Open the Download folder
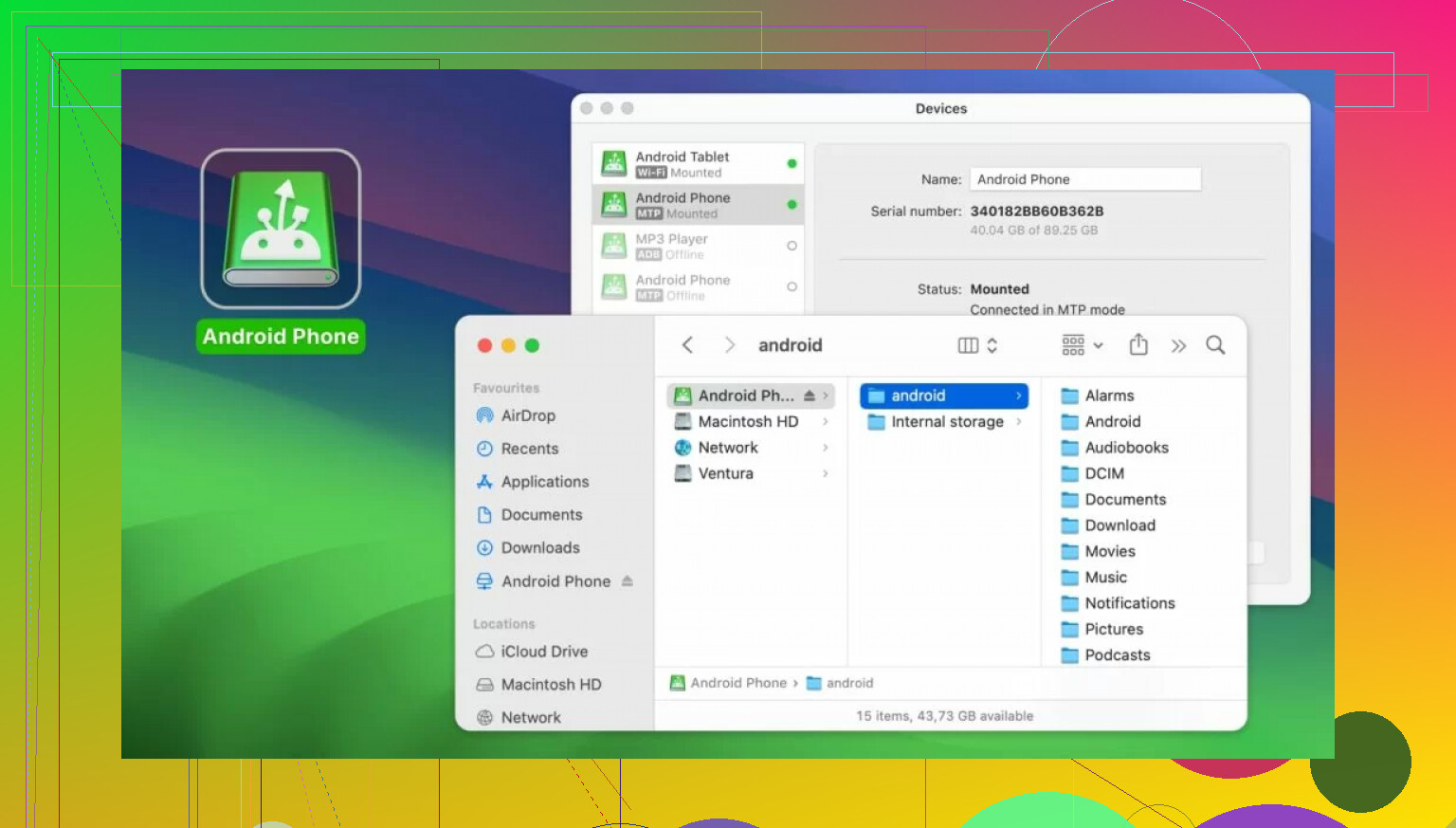 pos(1108,525)
